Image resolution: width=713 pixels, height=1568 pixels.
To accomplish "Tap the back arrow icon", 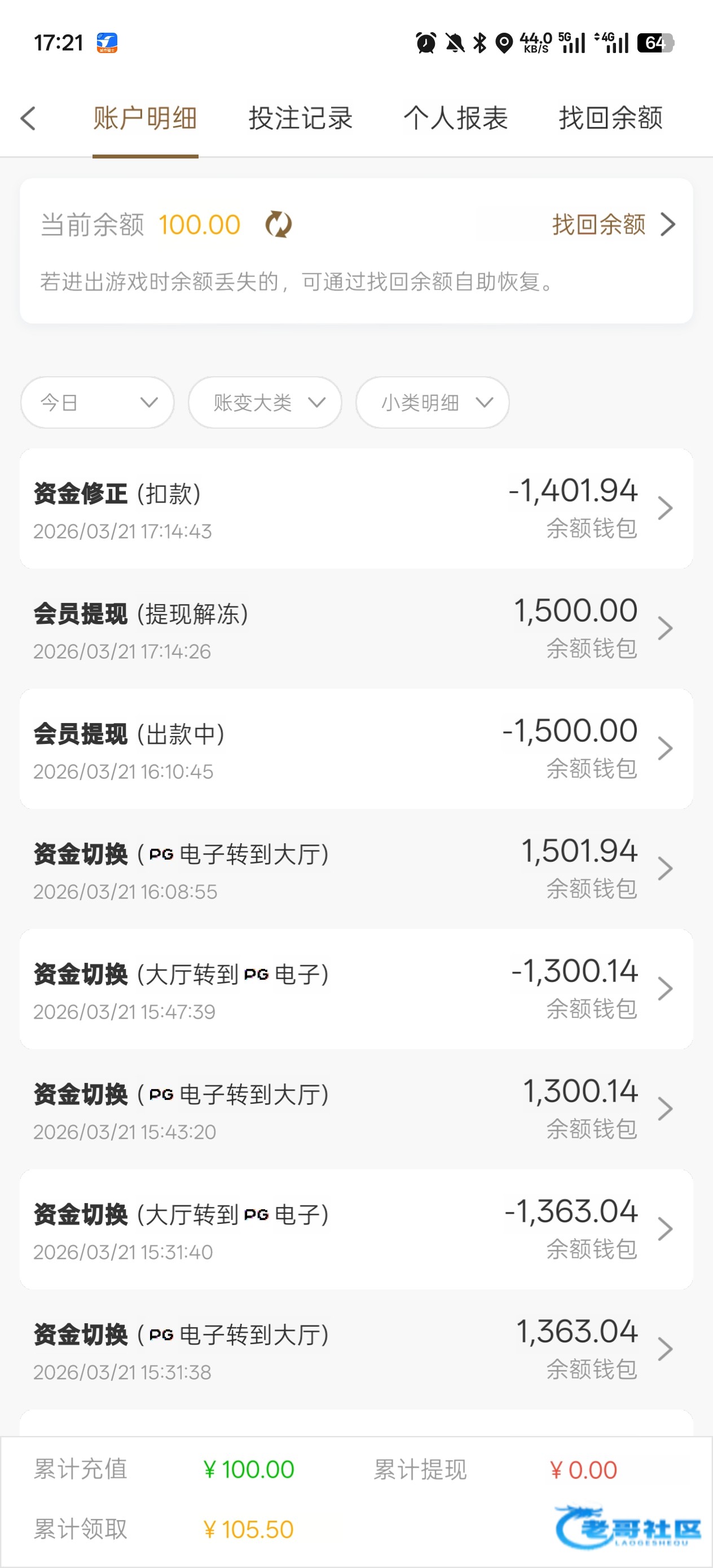I will [x=28, y=118].
